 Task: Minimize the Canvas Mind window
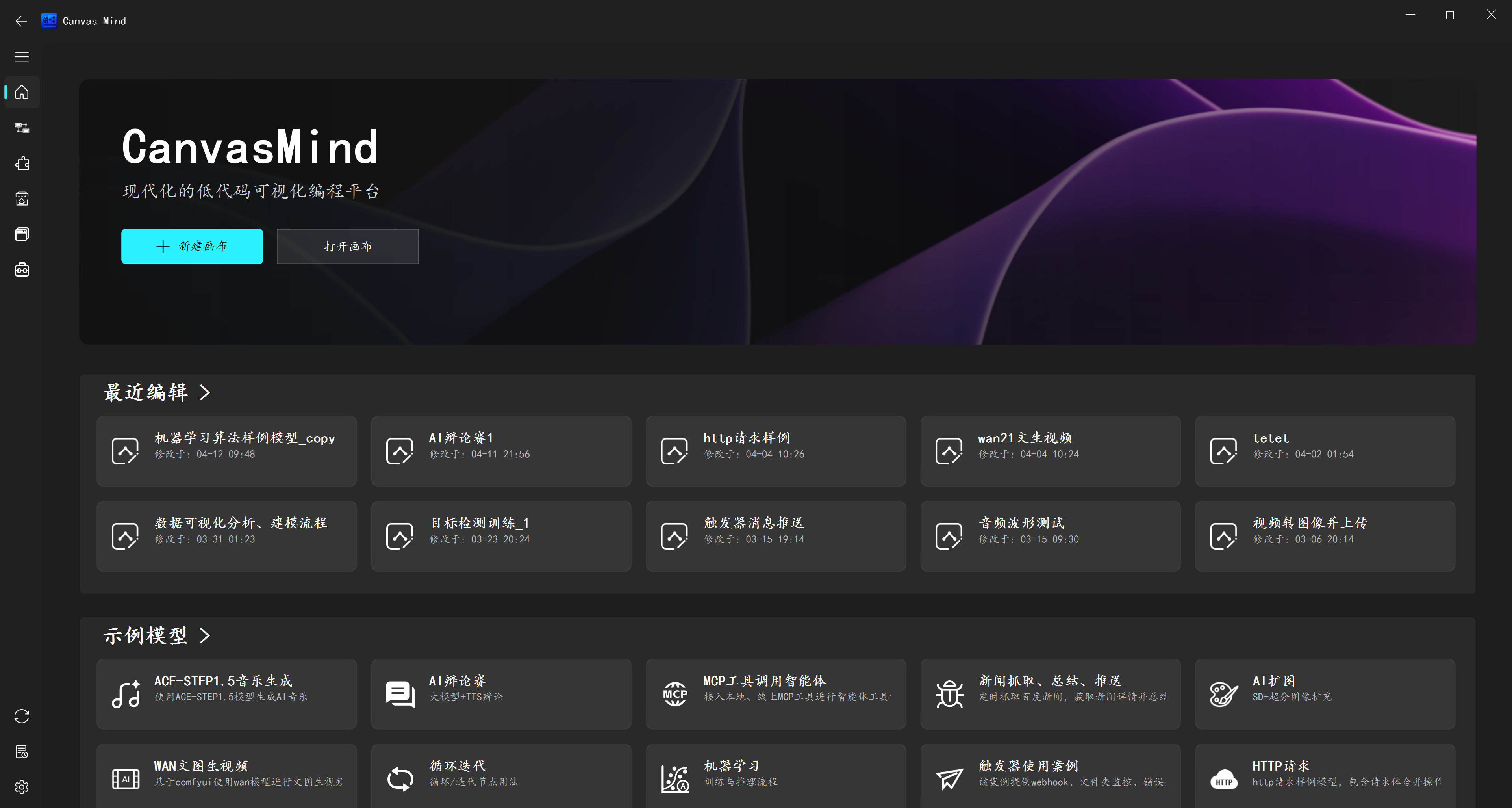1410,15
